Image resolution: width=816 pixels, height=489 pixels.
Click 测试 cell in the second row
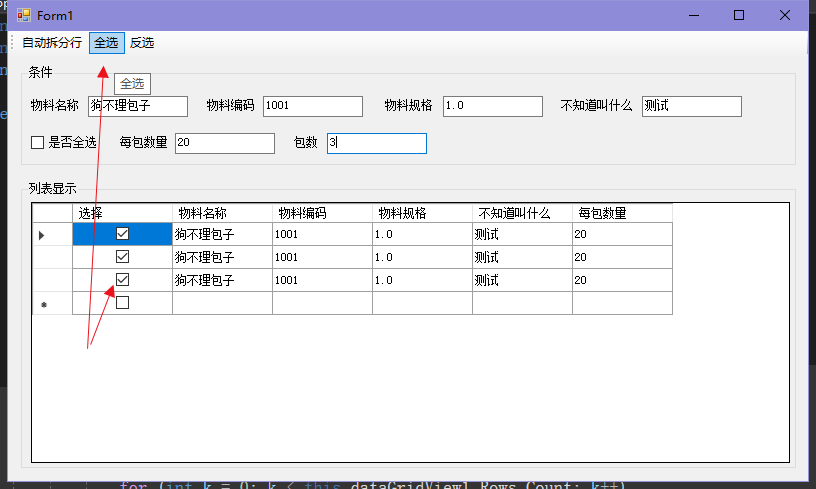click(x=522, y=257)
